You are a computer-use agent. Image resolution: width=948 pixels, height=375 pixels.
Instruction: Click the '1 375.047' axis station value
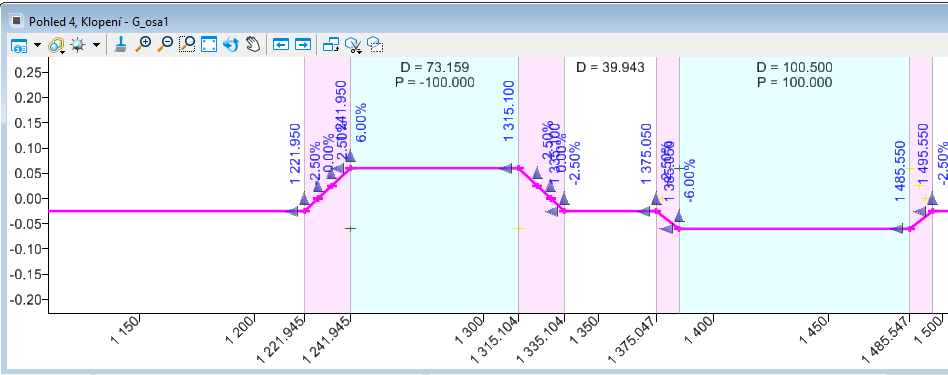pyautogui.click(x=632, y=340)
